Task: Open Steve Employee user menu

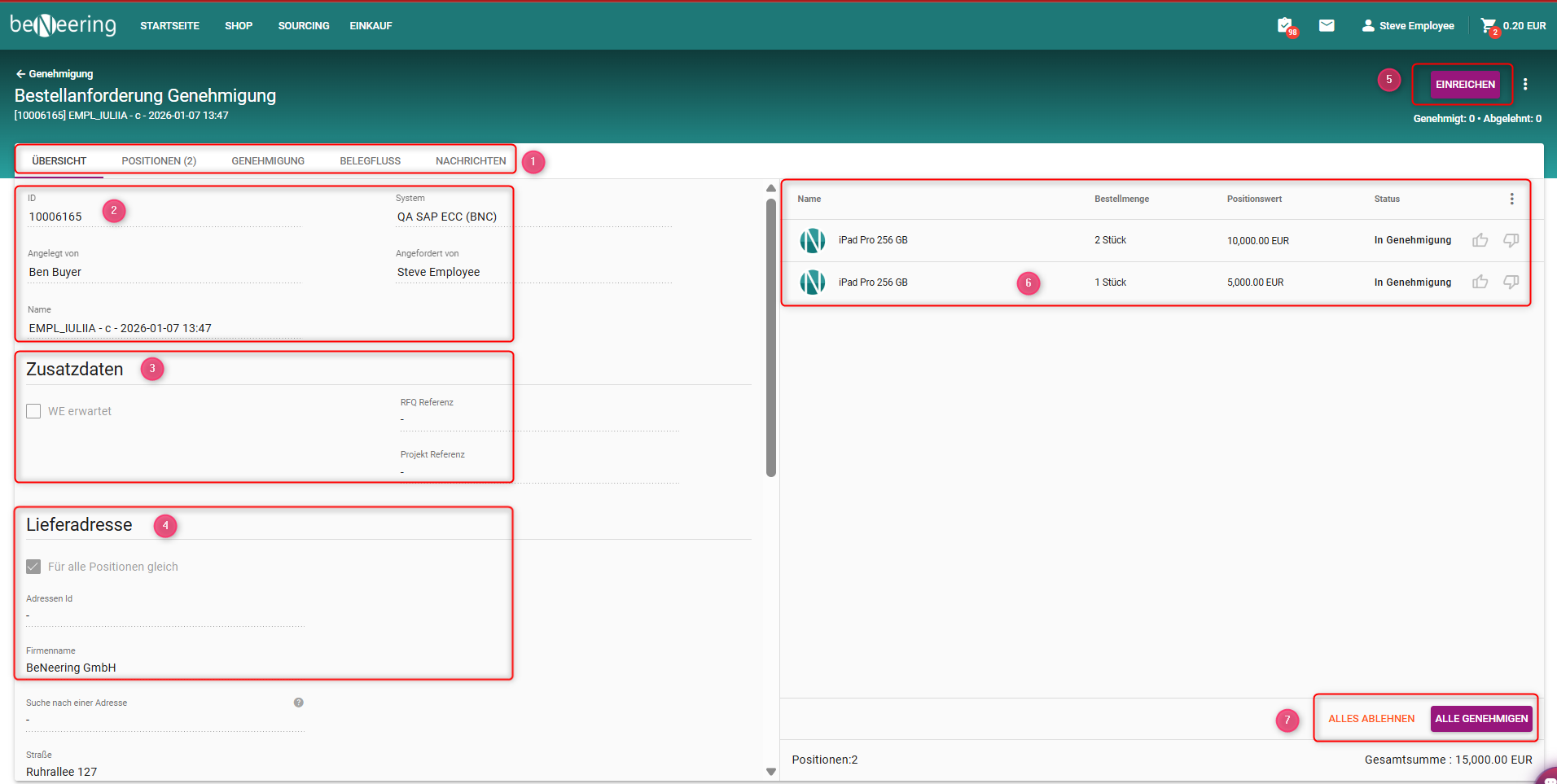Action: [x=1408, y=26]
